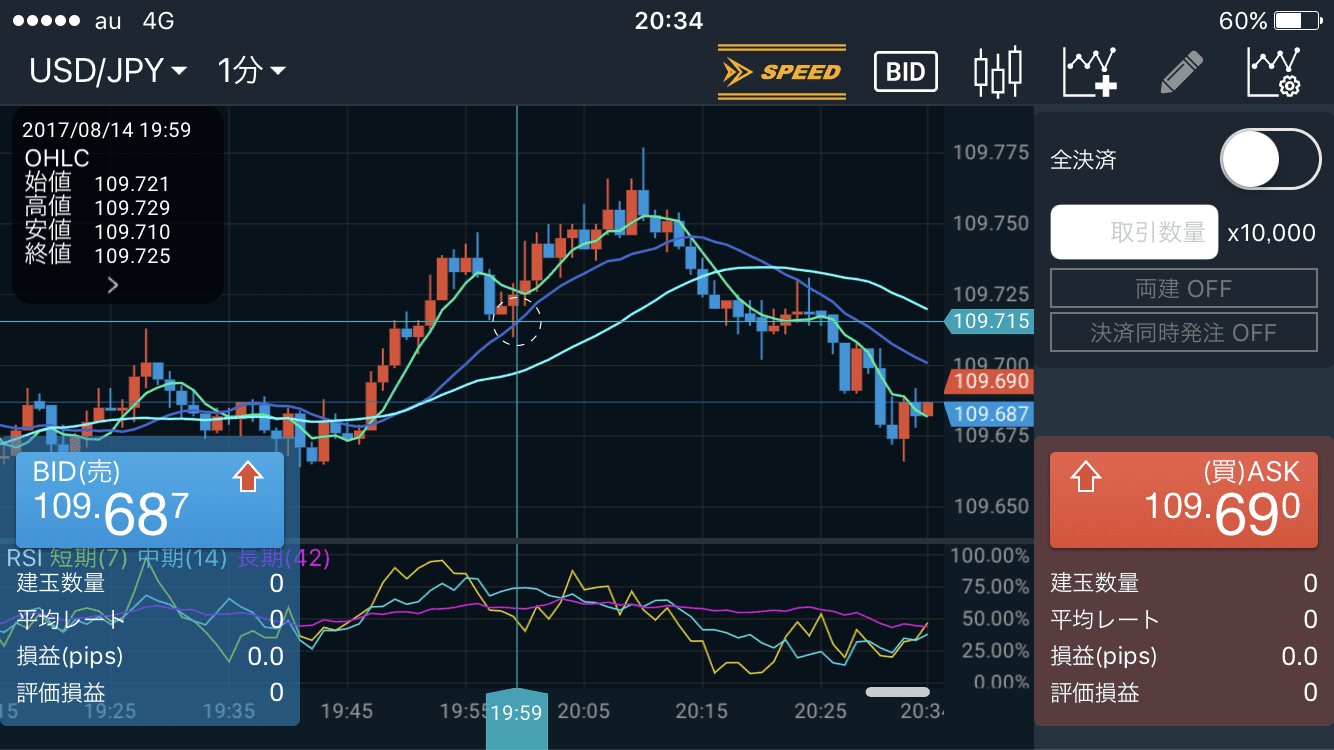
Task: Tap the 終値 109.725 closing value
Action: click(98, 255)
